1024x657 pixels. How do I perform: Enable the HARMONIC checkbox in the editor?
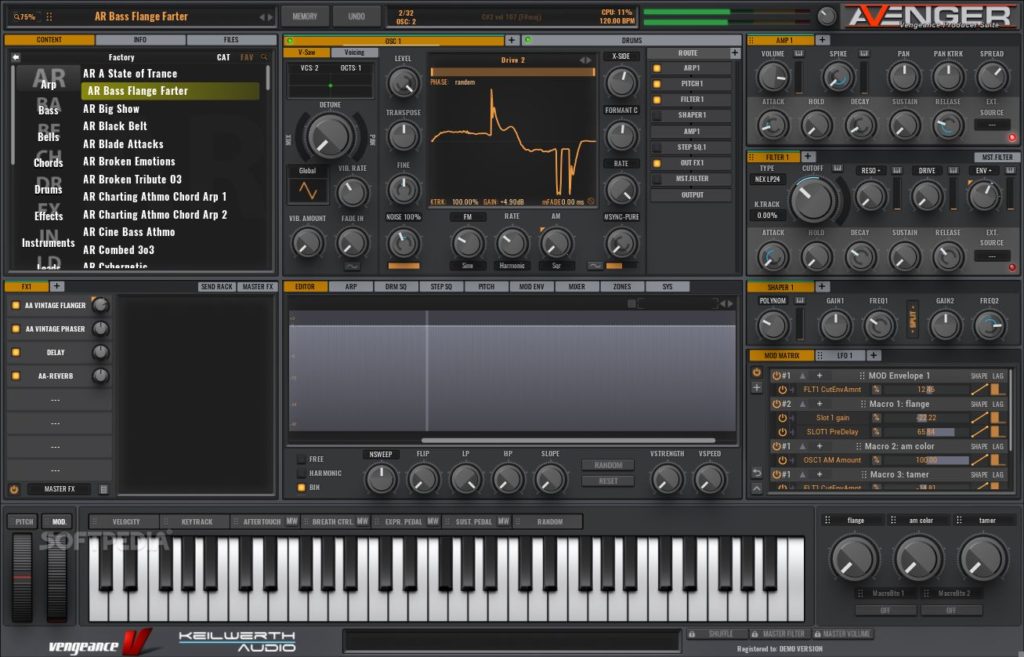coord(302,473)
